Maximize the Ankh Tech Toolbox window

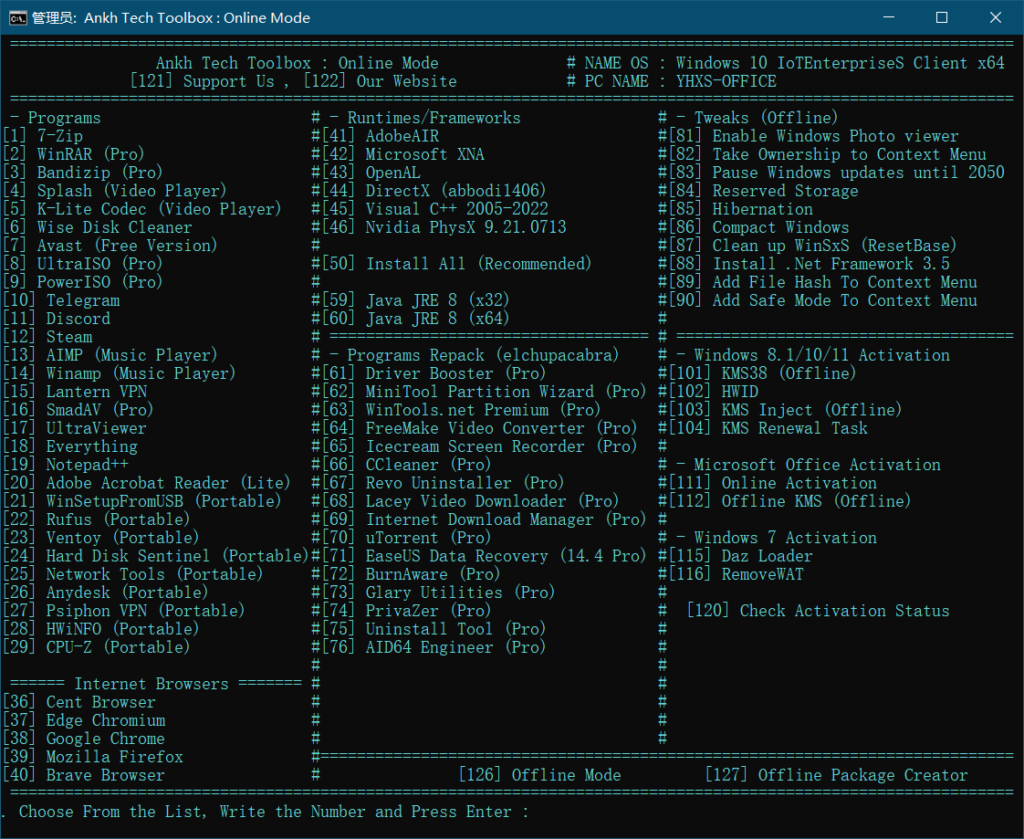pos(942,18)
